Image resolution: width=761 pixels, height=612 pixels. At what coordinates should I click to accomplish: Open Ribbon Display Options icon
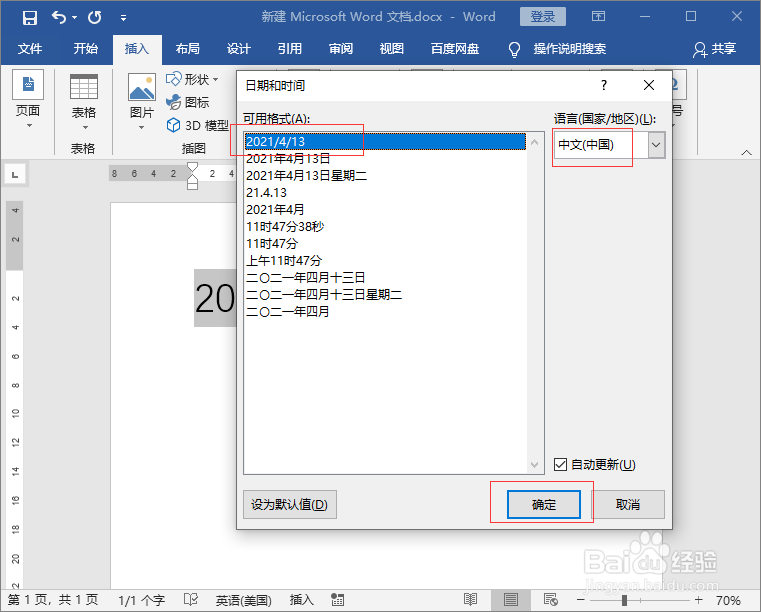click(x=598, y=17)
